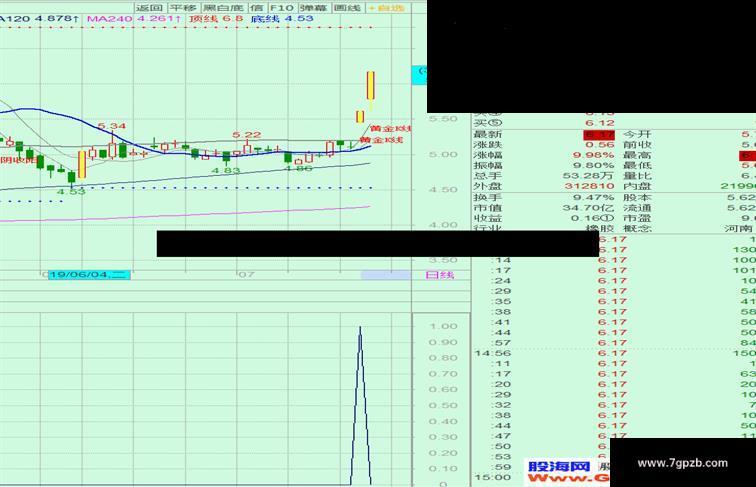Click the 外盘 value 312810

point(589,186)
